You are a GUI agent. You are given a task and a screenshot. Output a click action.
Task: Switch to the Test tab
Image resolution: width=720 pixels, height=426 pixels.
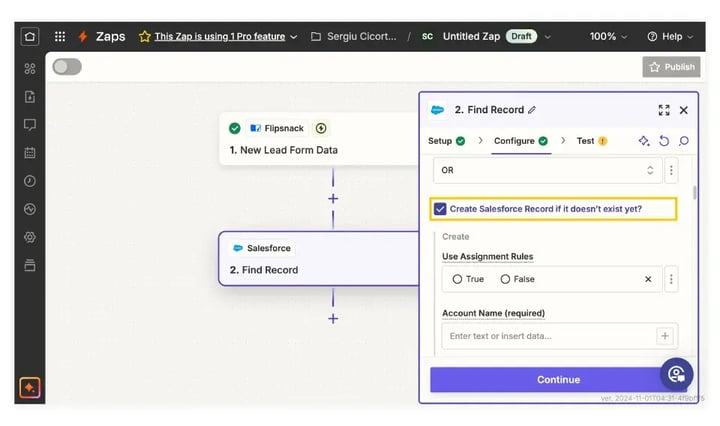pyautogui.click(x=592, y=141)
